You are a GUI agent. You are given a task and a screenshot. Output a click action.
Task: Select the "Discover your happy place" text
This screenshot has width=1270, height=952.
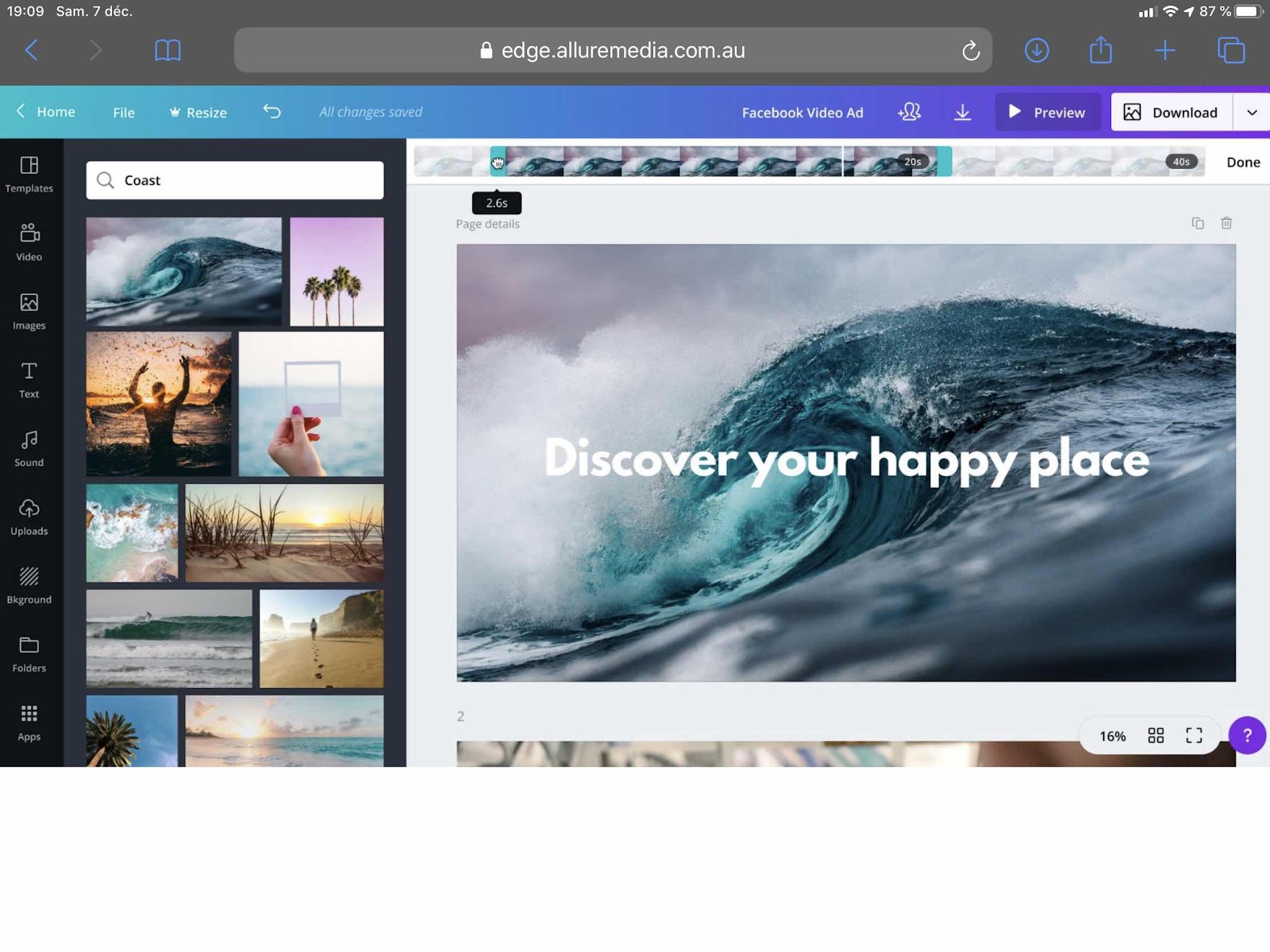click(846, 459)
